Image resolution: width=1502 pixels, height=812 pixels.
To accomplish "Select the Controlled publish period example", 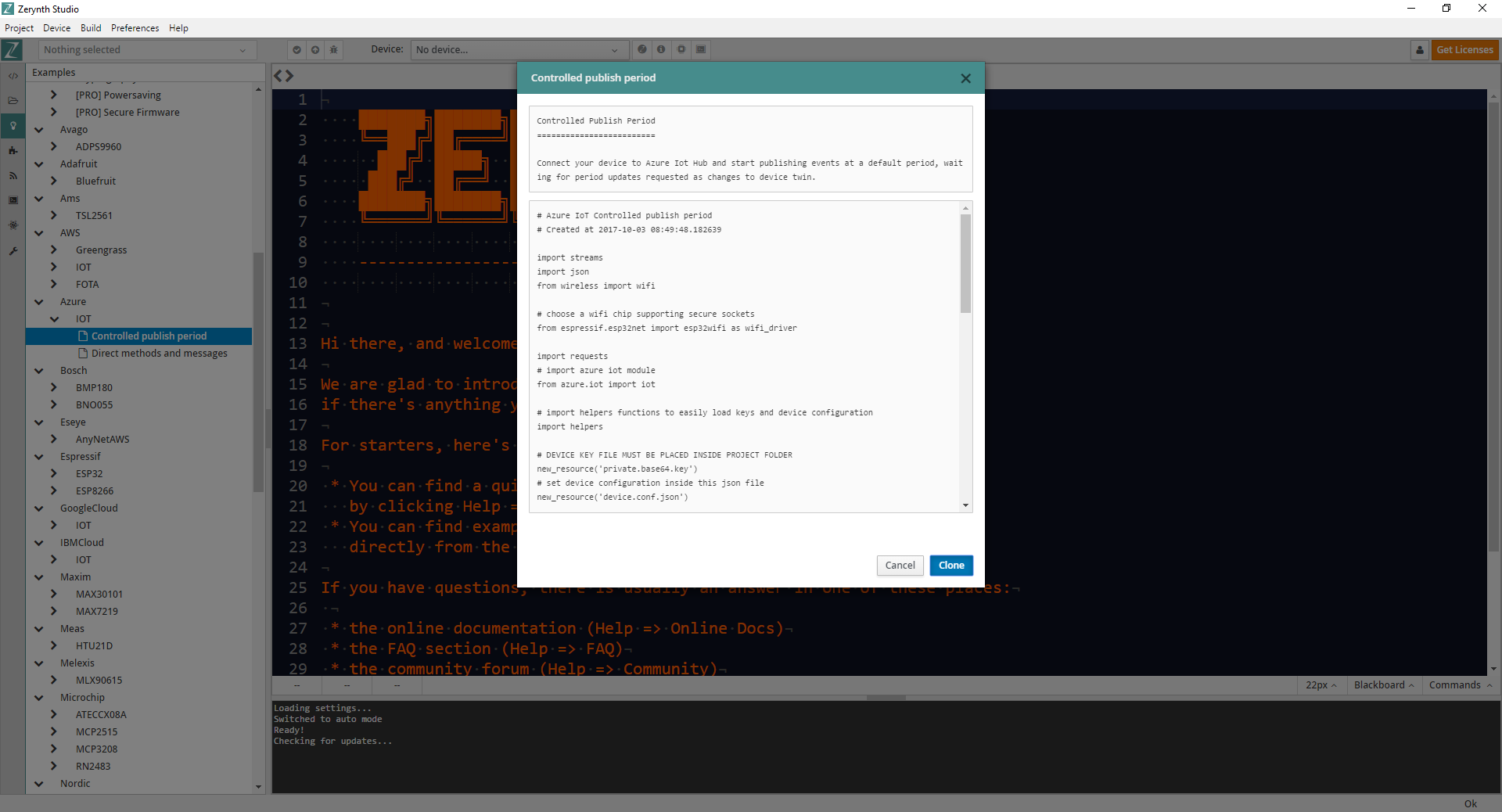I will tap(139, 336).
